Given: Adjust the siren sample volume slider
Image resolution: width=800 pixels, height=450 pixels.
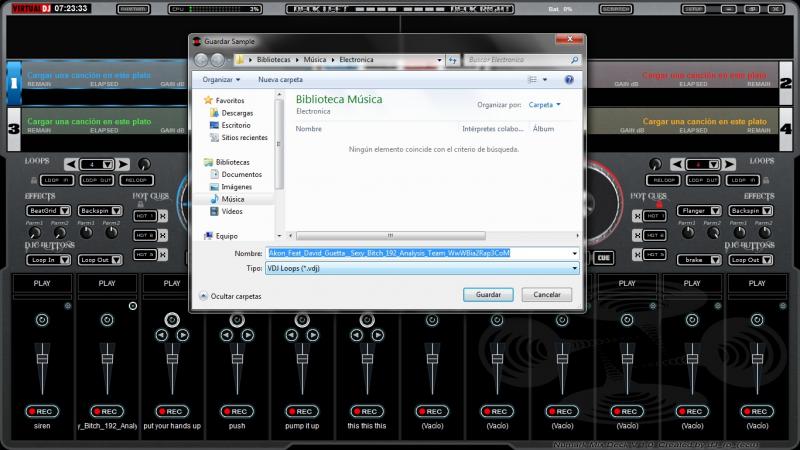Looking at the screenshot, I should pos(42,359).
